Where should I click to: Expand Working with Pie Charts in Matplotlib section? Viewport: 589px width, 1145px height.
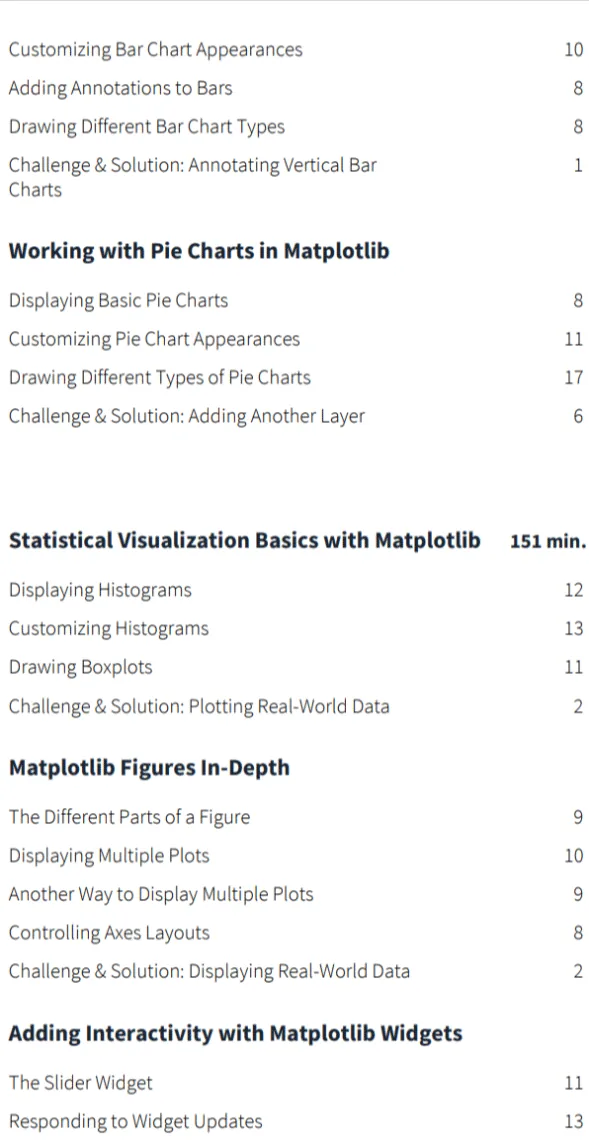click(199, 251)
